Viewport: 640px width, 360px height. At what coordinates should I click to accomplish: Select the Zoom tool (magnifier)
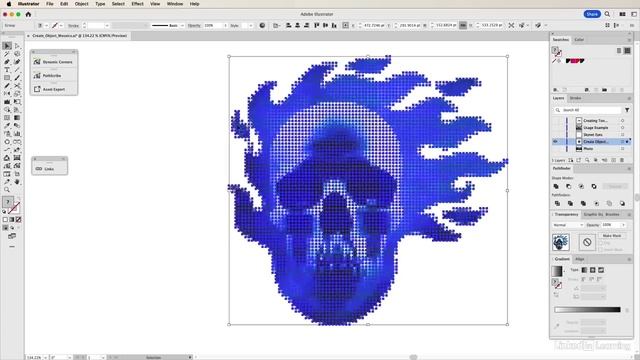point(7,190)
